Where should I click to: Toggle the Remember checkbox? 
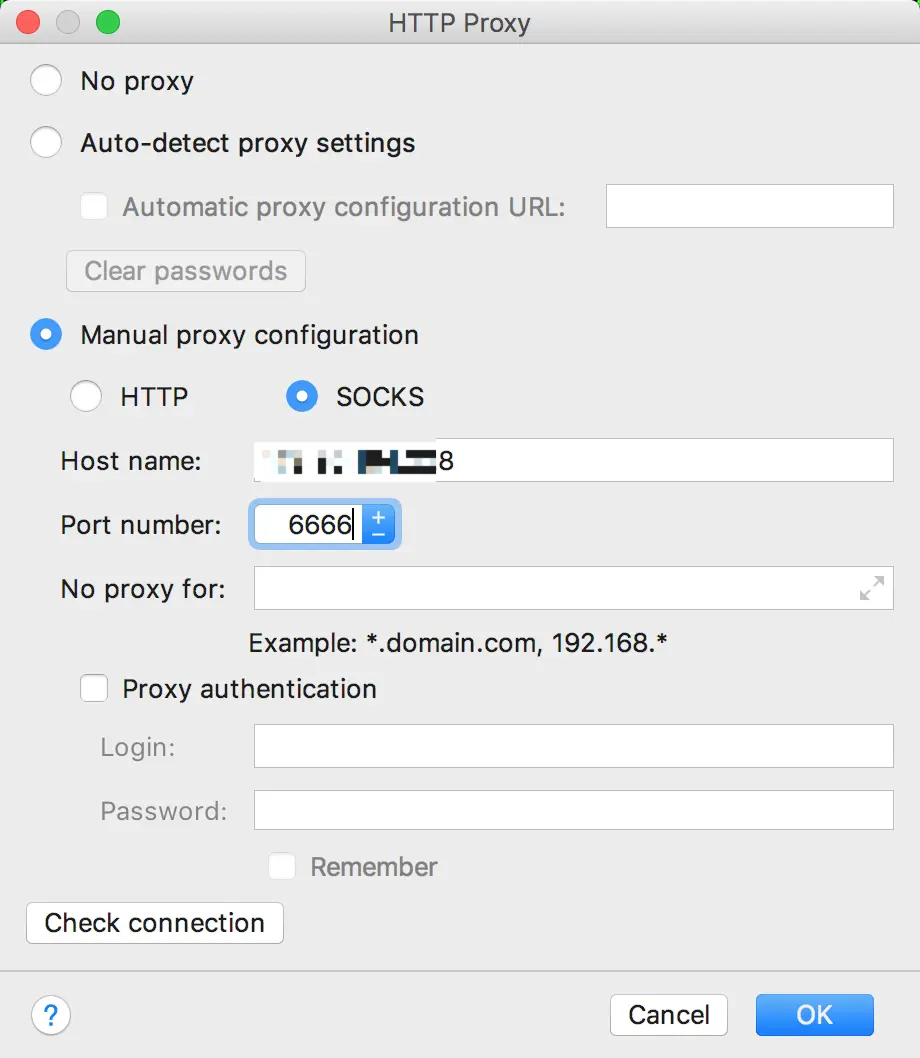(282, 867)
